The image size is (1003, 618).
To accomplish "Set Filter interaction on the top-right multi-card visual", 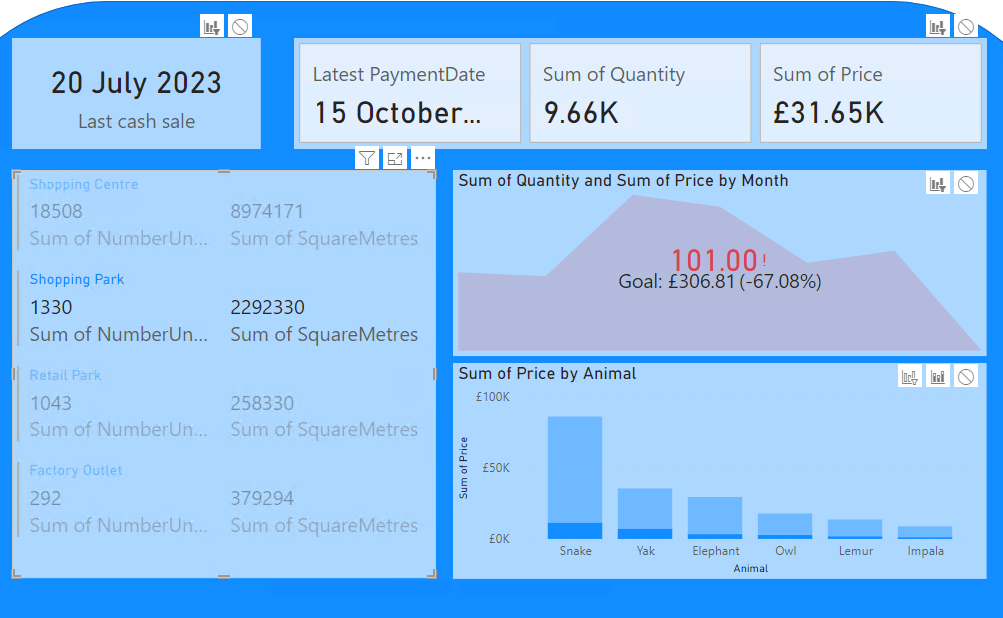I will click(x=937, y=27).
